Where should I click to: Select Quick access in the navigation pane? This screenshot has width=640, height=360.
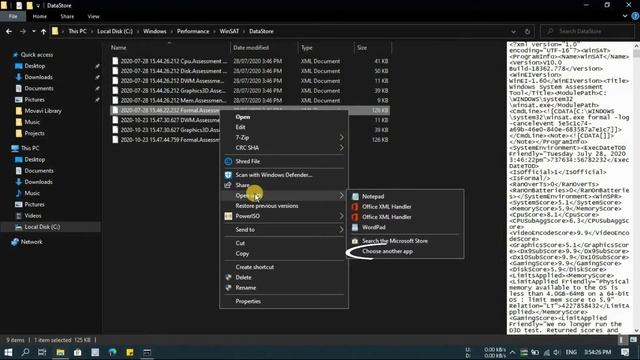(37, 55)
